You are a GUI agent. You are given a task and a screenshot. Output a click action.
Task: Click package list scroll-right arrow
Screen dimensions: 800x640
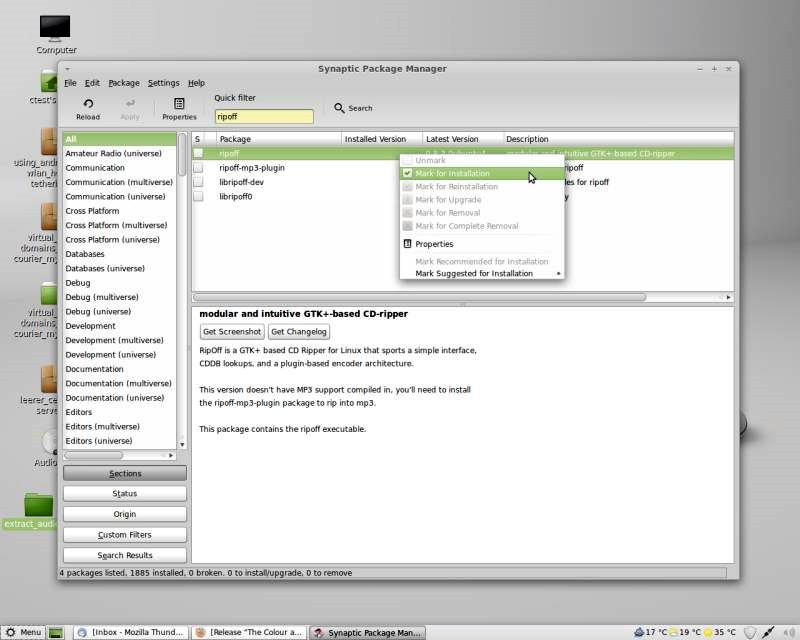tap(729, 297)
